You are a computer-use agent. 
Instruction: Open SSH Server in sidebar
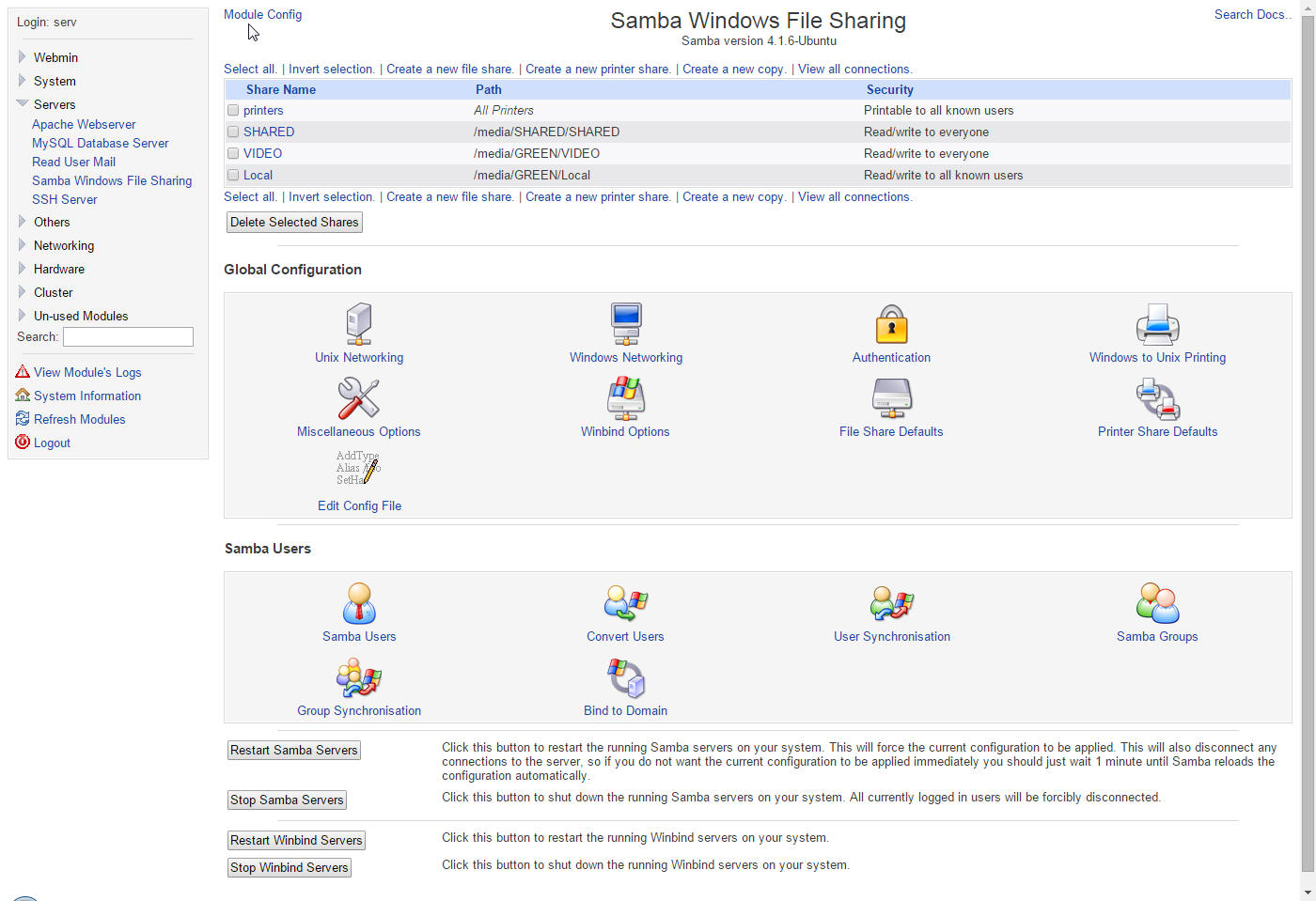(64, 199)
